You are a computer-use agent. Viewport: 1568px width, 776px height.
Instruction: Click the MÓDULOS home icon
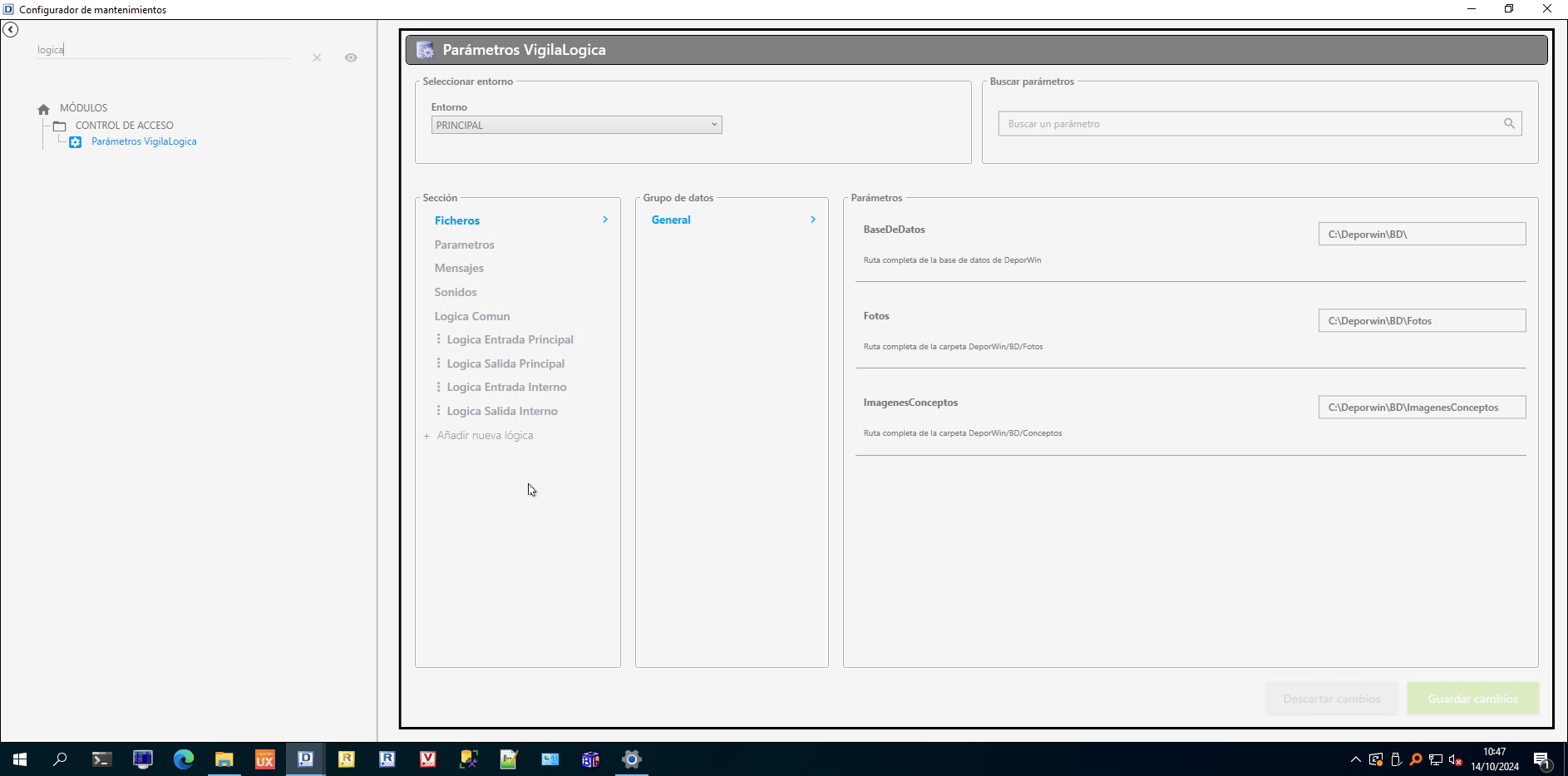tap(44, 109)
